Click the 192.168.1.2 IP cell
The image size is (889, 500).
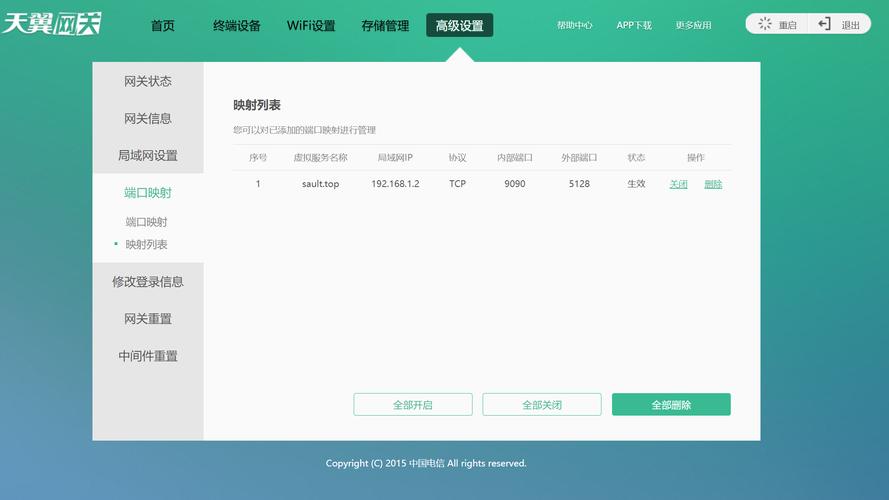(395, 184)
